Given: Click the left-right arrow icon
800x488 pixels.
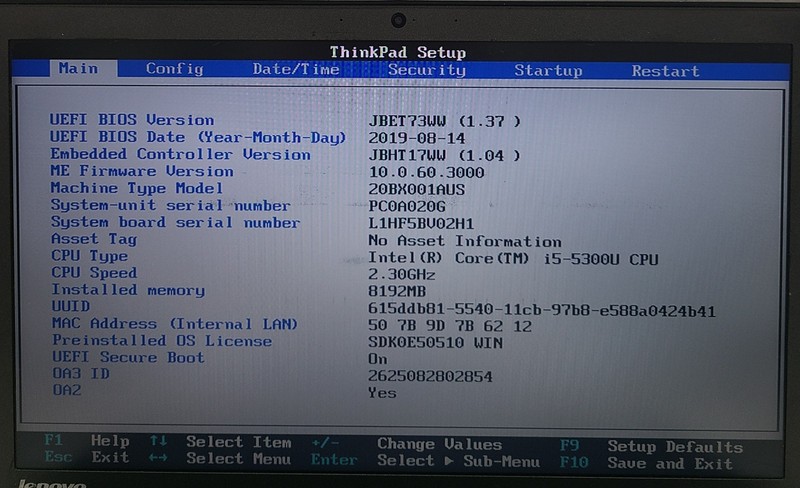Looking at the screenshot, I should pyautogui.click(x=158, y=458).
